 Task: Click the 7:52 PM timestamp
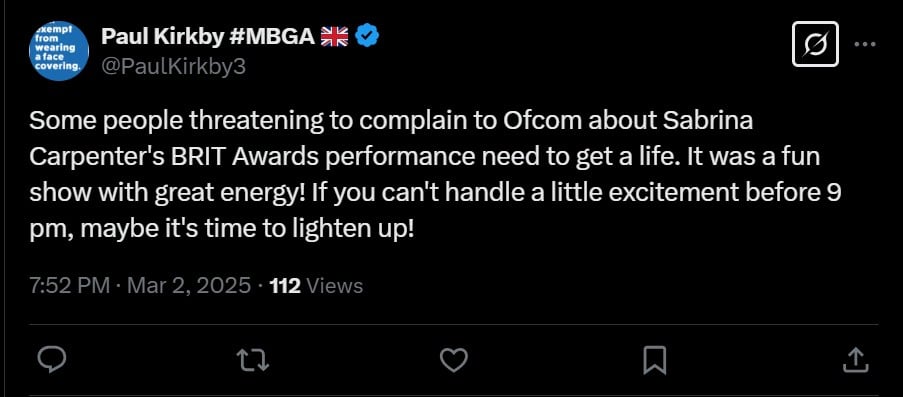69,286
